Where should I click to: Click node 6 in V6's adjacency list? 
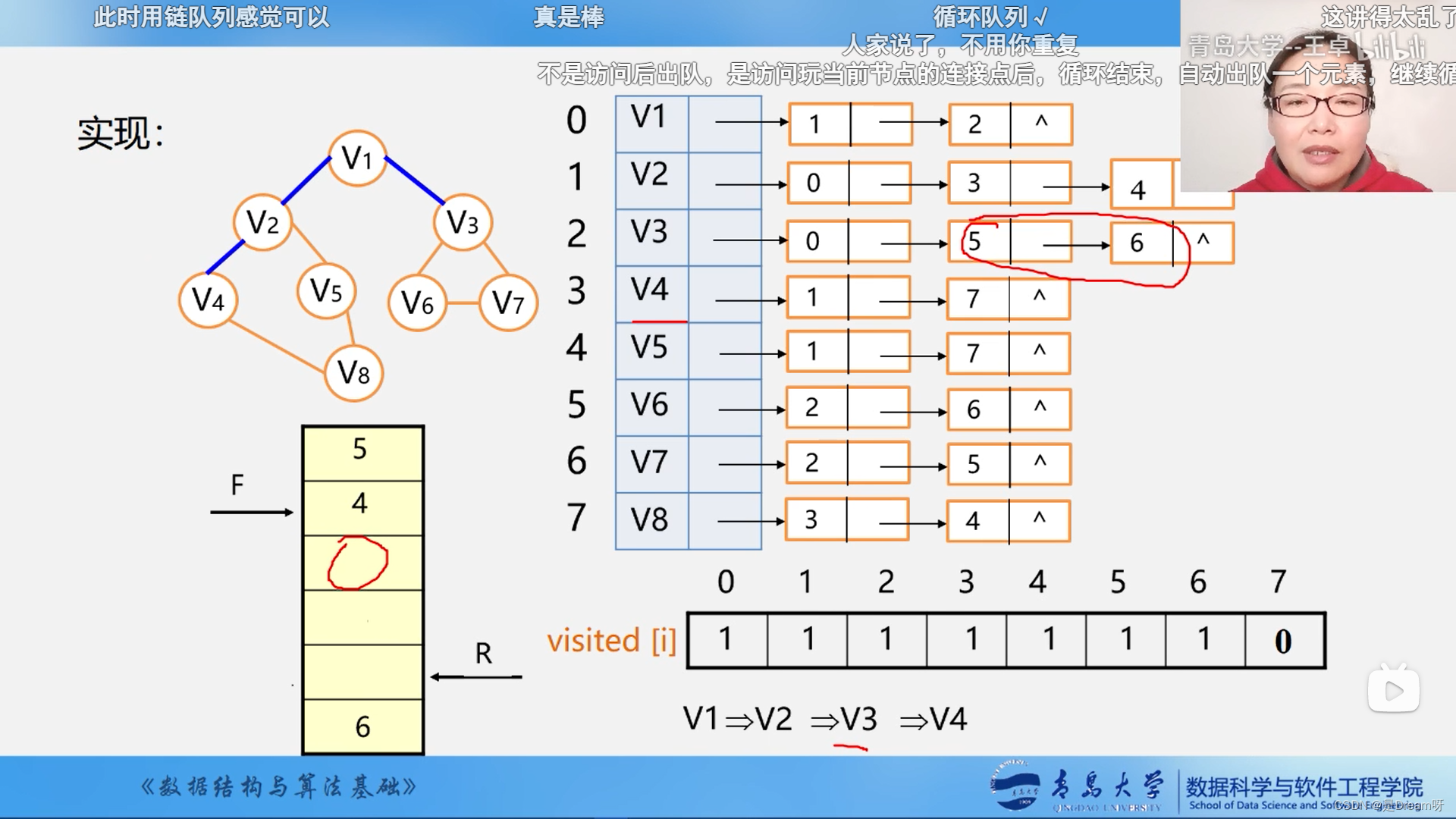pyautogui.click(x=1009, y=410)
